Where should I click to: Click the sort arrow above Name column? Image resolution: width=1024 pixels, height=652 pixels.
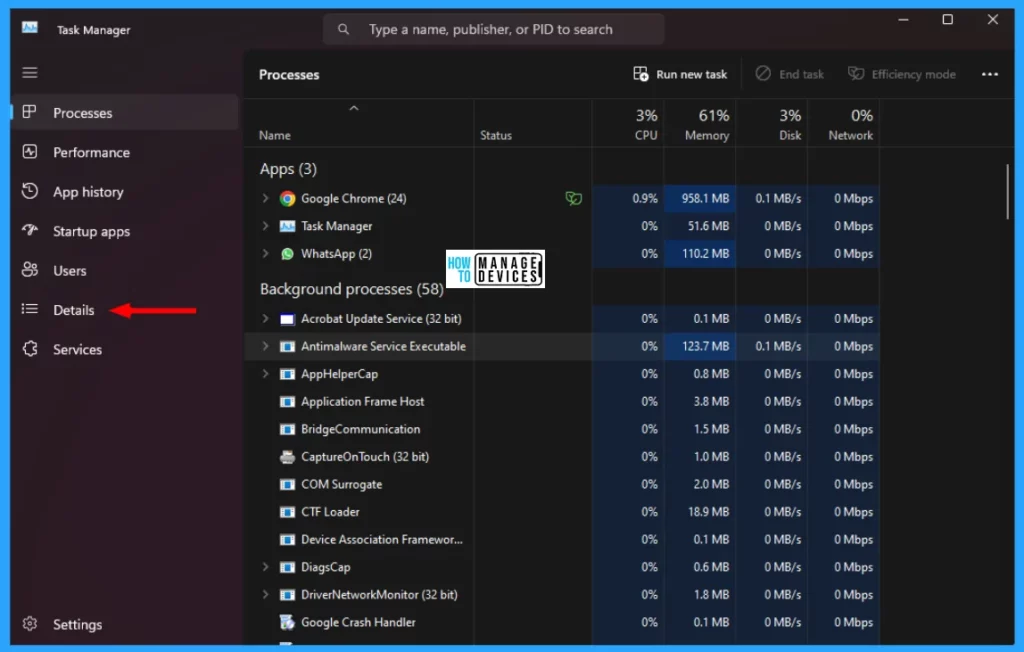[354, 108]
